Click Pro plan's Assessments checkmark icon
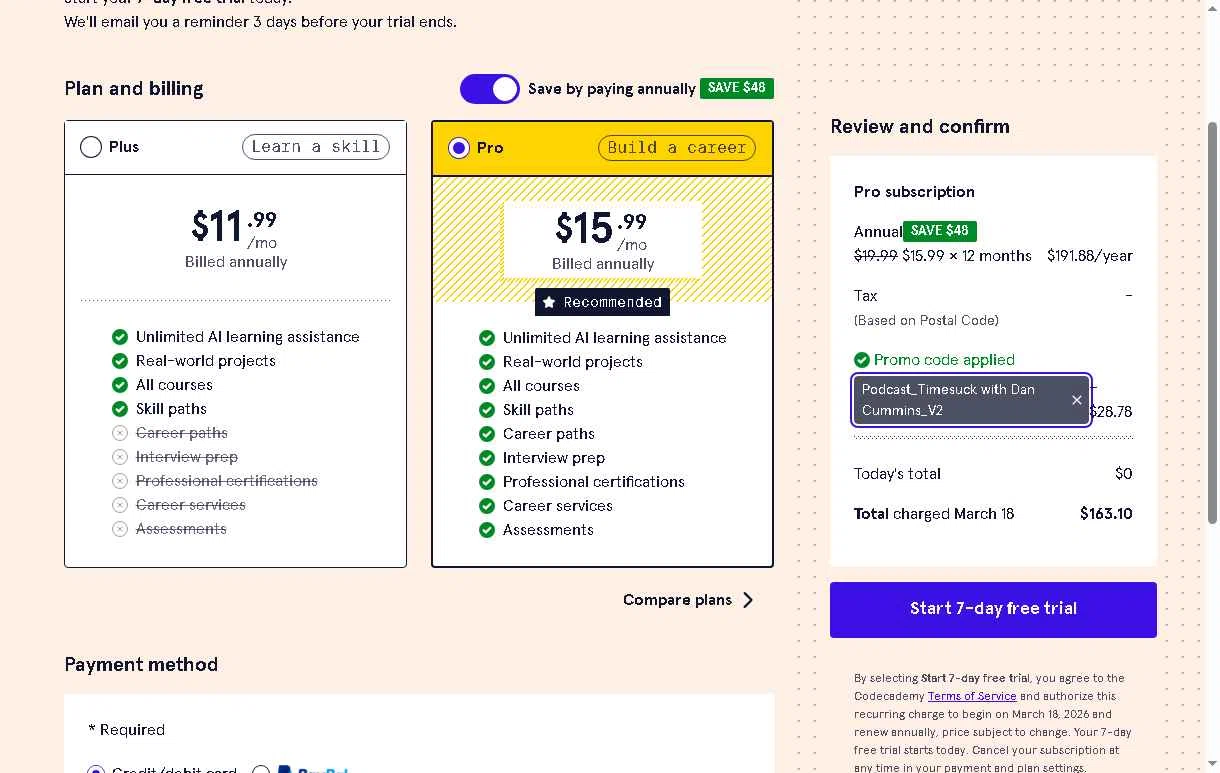1220x773 pixels. pyautogui.click(x=487, y=530)
